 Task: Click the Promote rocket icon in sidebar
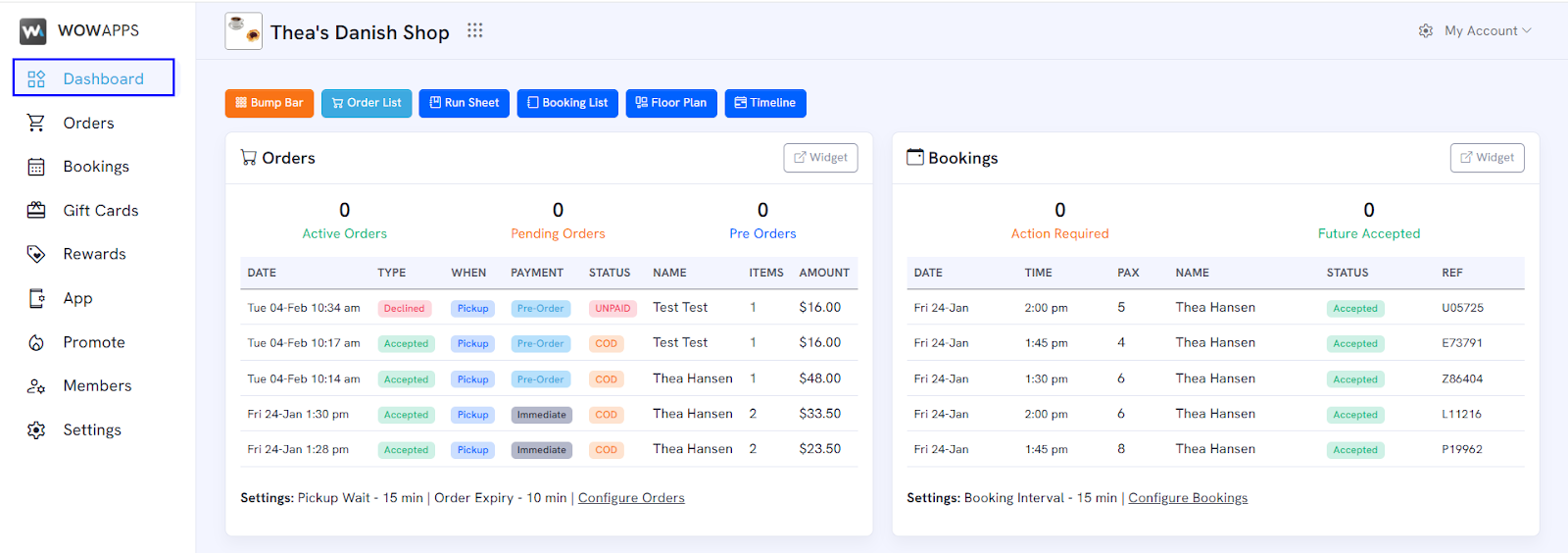[36, 342]
